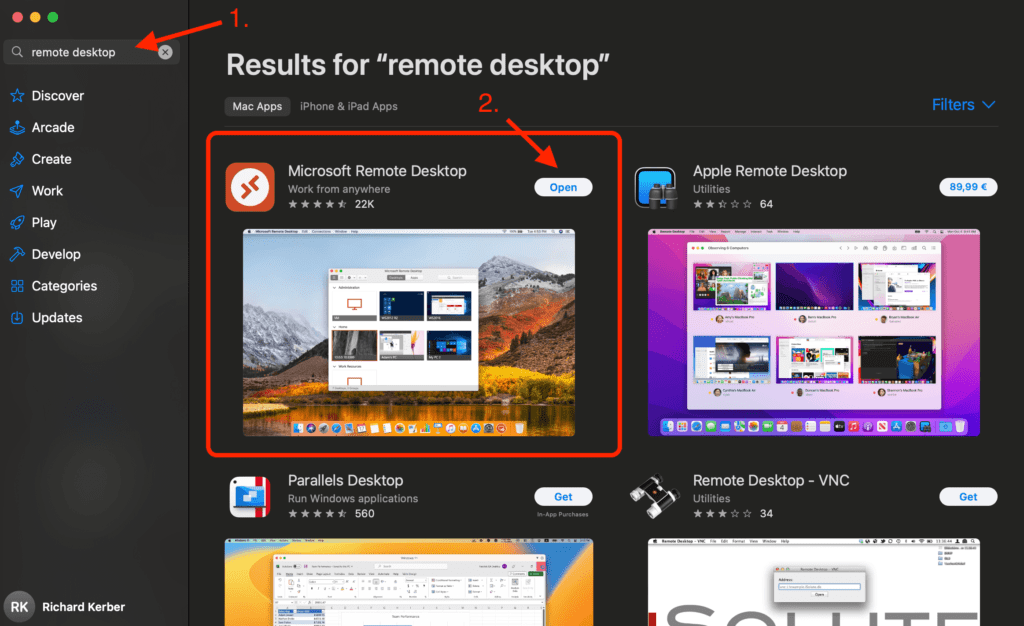The image size is (1024, 626).
Task: Click the Remote Desktop - VNC binoculars icon
Action: pyautogui.click(x=656, y=497)
